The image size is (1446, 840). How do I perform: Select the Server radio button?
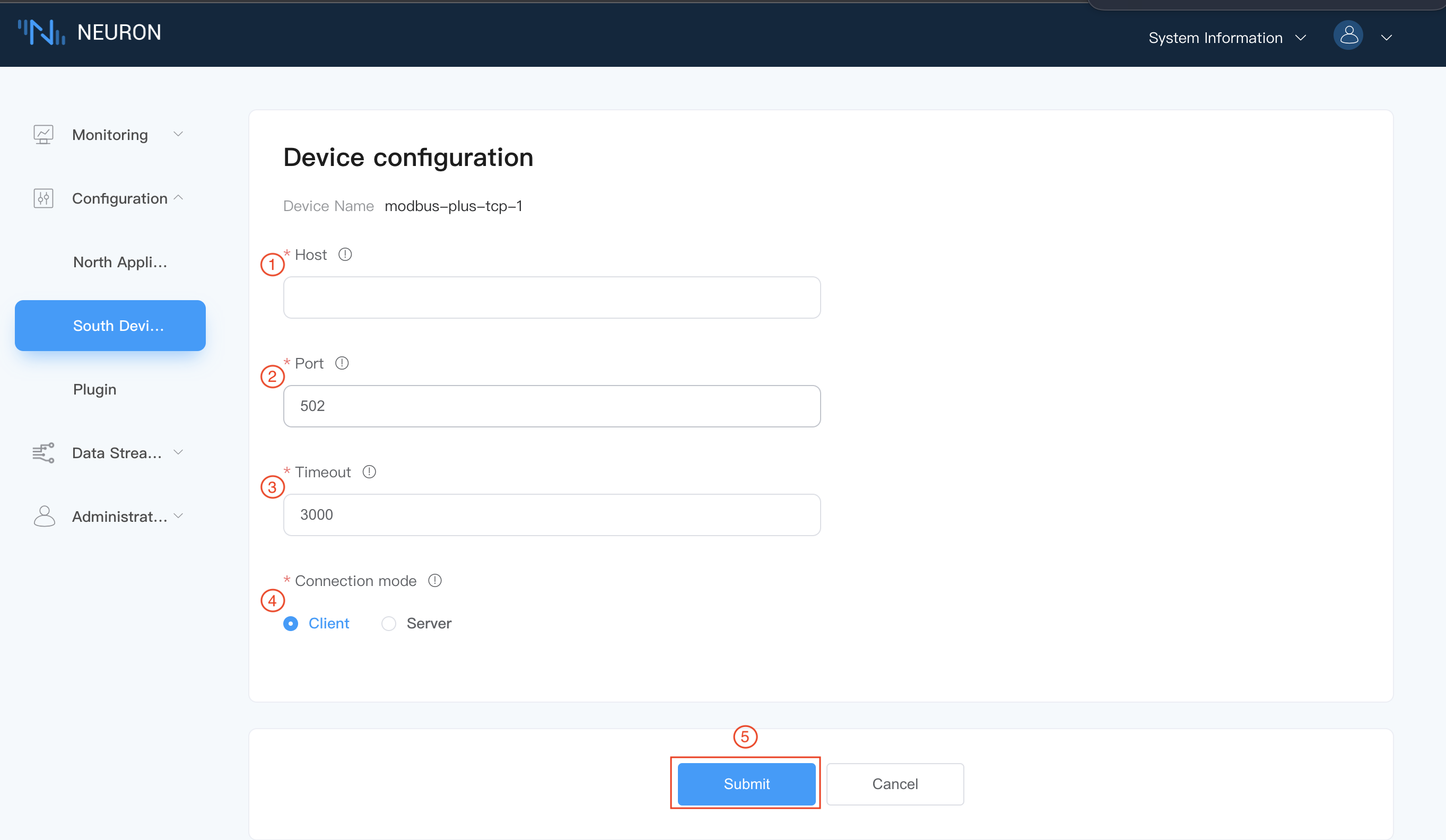tap(388, 623)
